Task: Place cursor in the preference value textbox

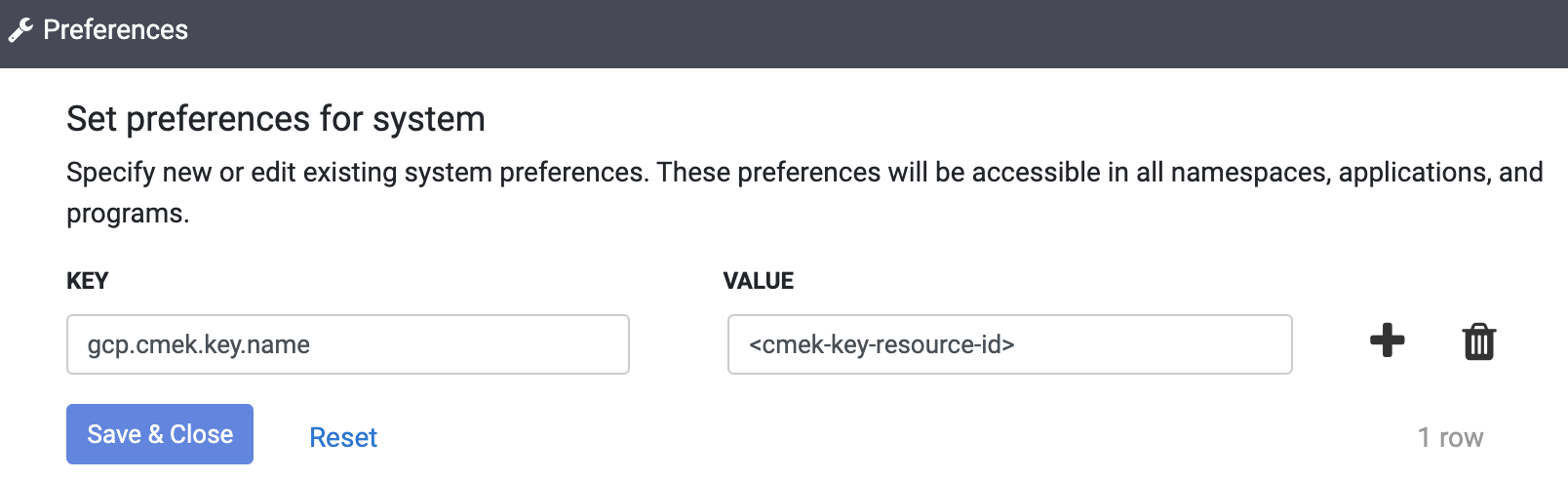Action: coord(1009,344)
